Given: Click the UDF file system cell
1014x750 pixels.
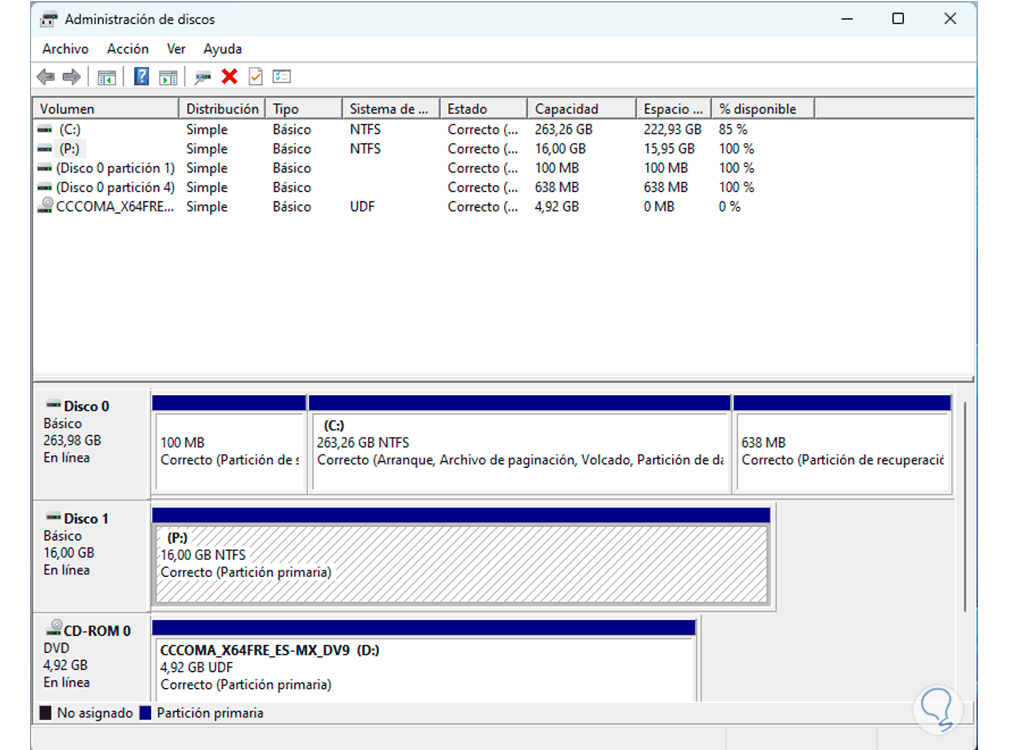Looking at the screenshot, I should coord(362,207).
